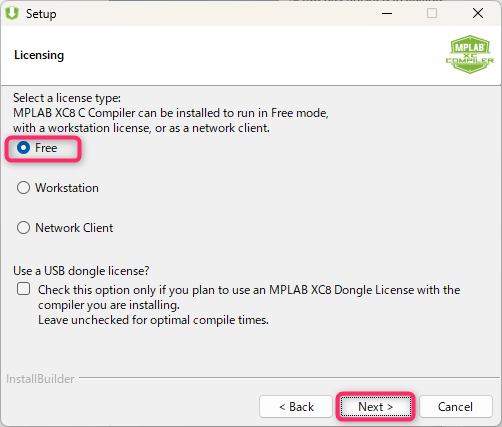Enable the USB dongle license checkbox
The image size is (502, 427).
point(23,289)
